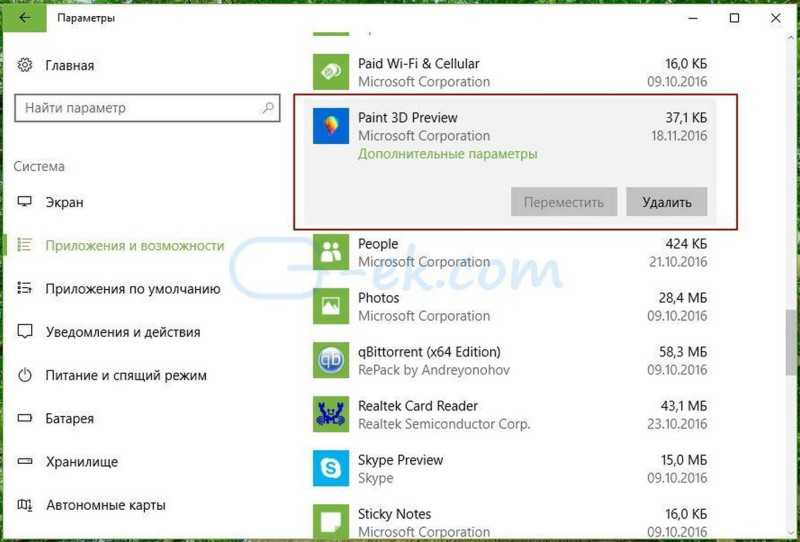Click the Параметры window title
800x542 pixels.
[x=86, y=18]
